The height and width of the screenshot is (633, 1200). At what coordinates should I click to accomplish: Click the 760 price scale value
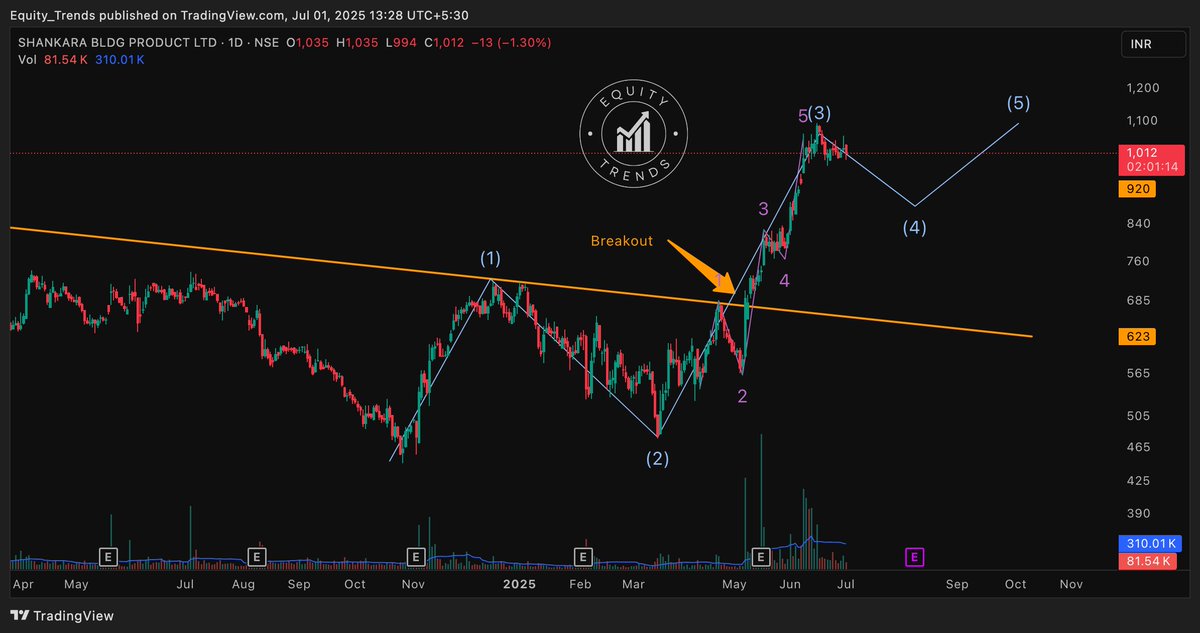(x=1139, y=262)
